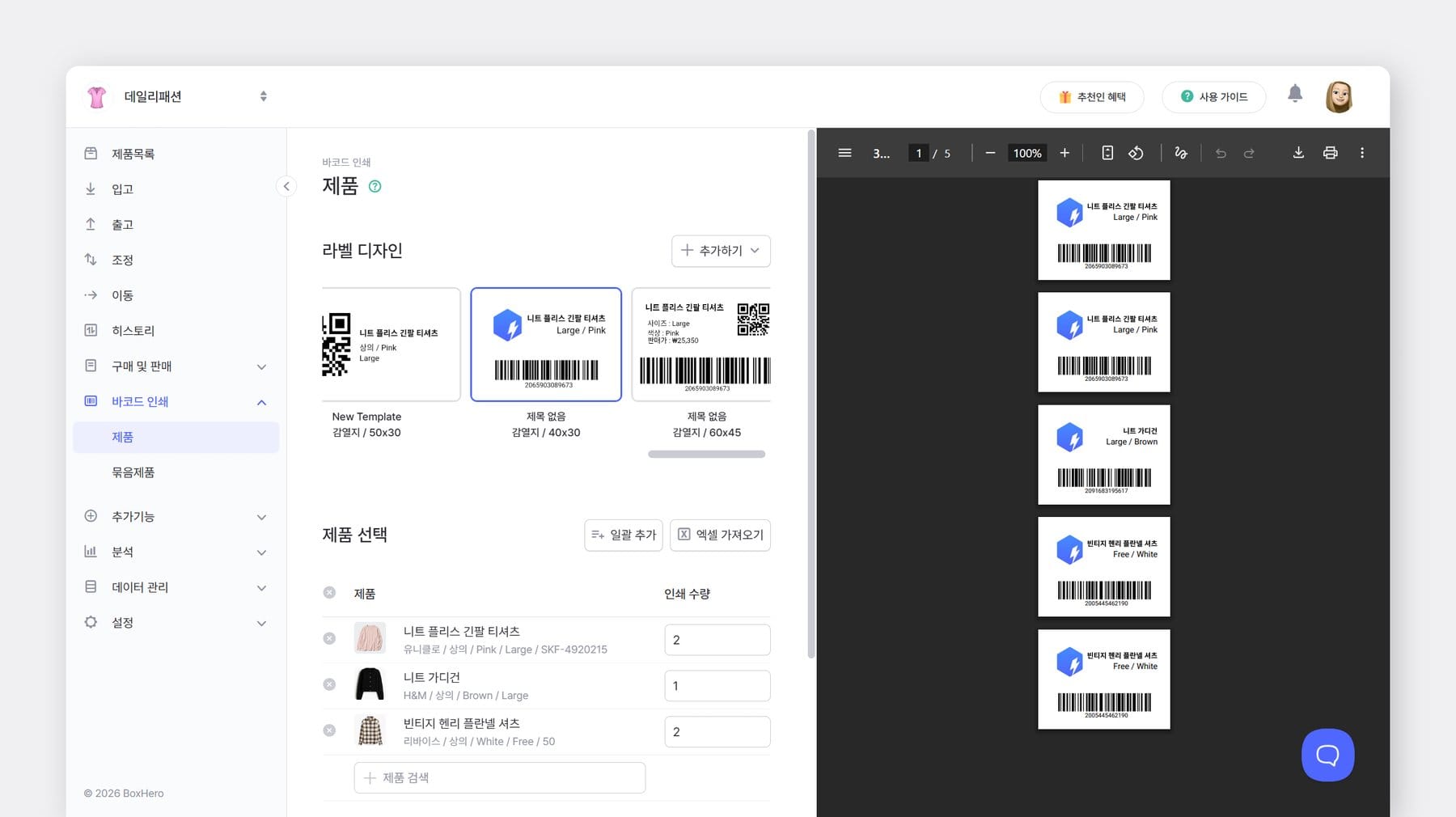The height and width of the screenshot is (817, 1456).
Task: Print the label document
Action: [1330, 152]
